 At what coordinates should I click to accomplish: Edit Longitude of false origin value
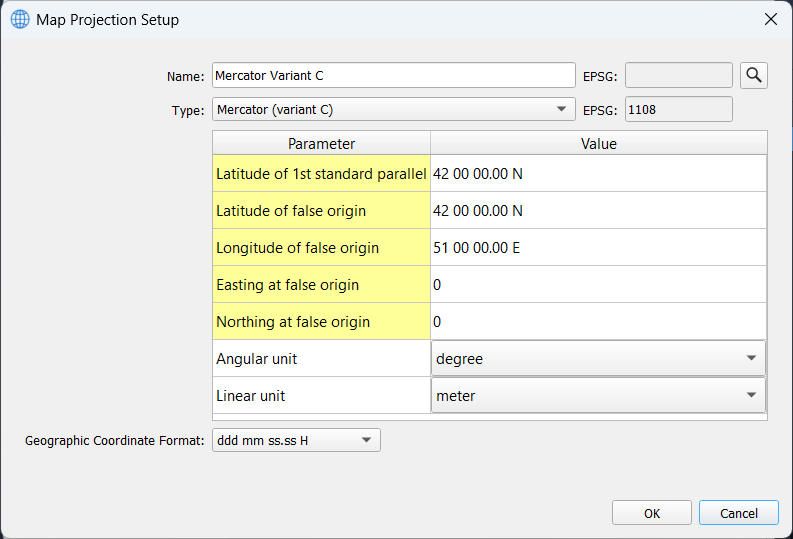598,248
